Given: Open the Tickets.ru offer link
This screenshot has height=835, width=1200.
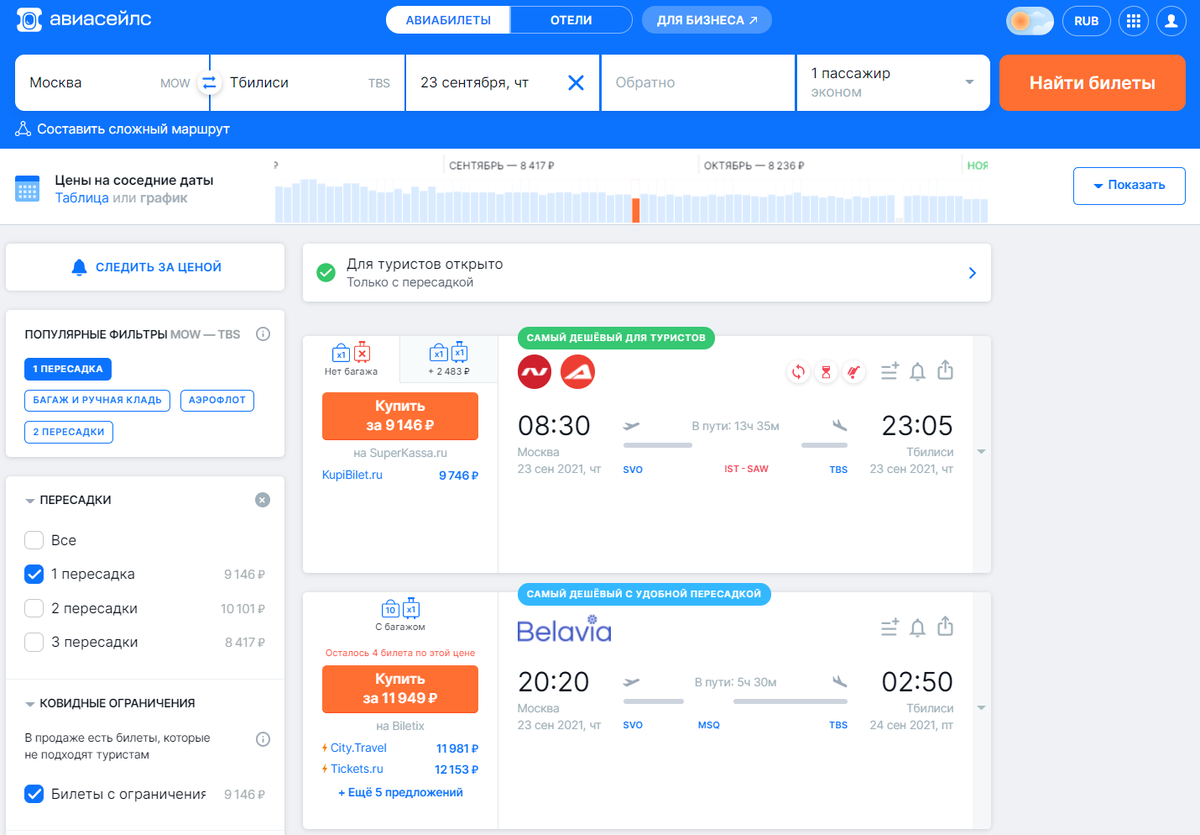Looking at the screenshot, I should 357,769.
